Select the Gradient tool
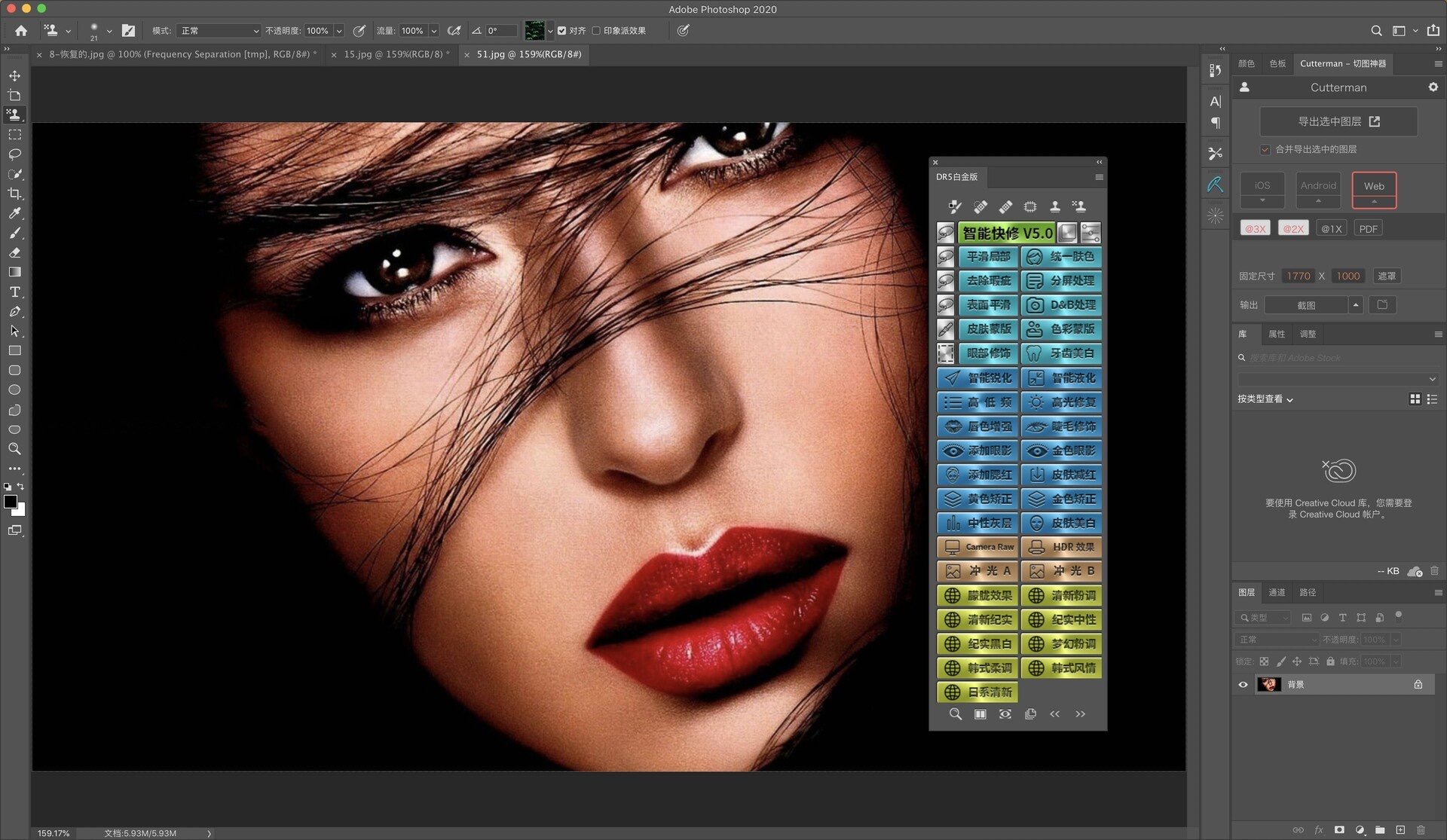This screenshot has width=1447, height=840. click(14, 272)
